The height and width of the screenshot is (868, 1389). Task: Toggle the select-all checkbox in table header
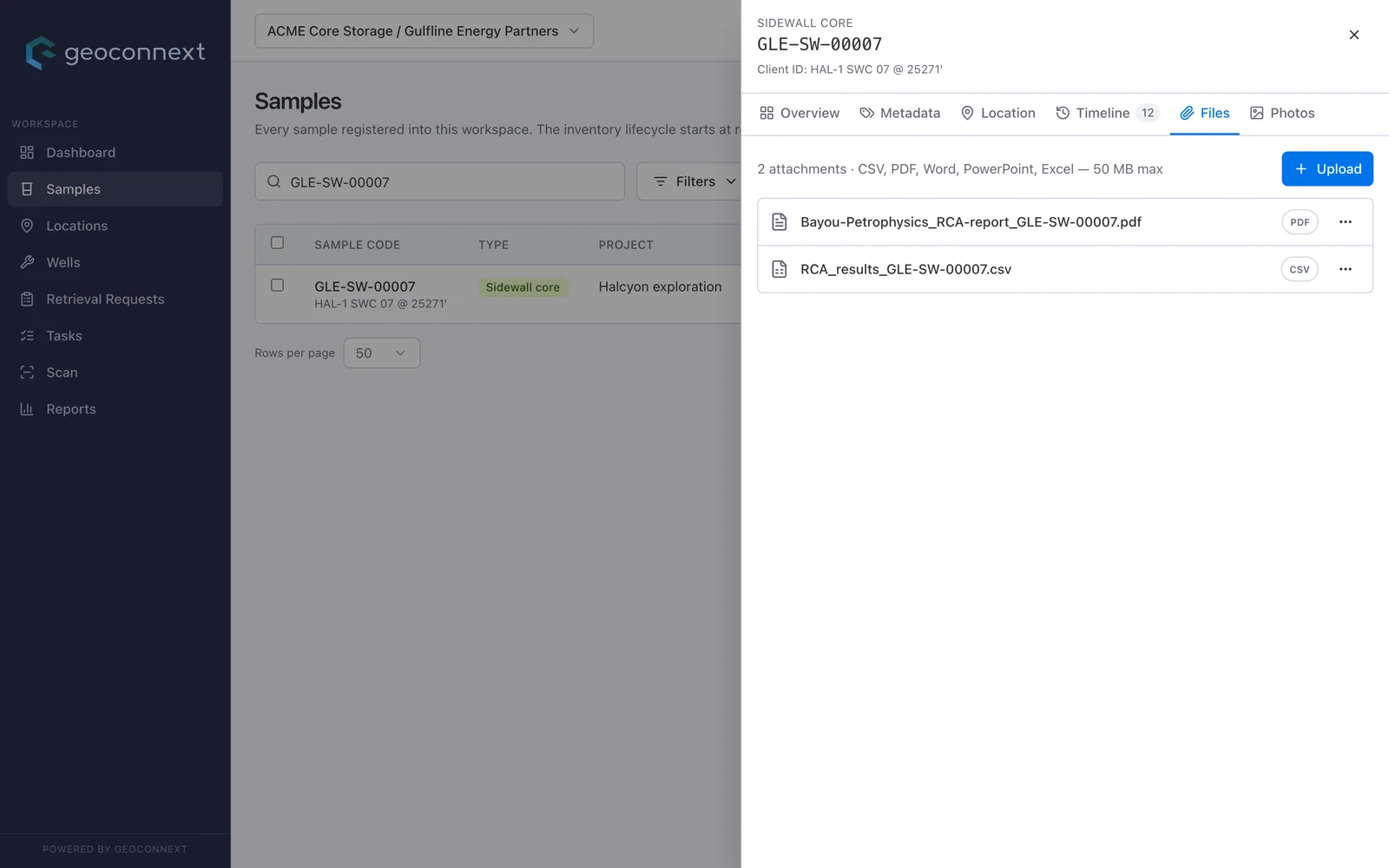[x=278, y=243]
